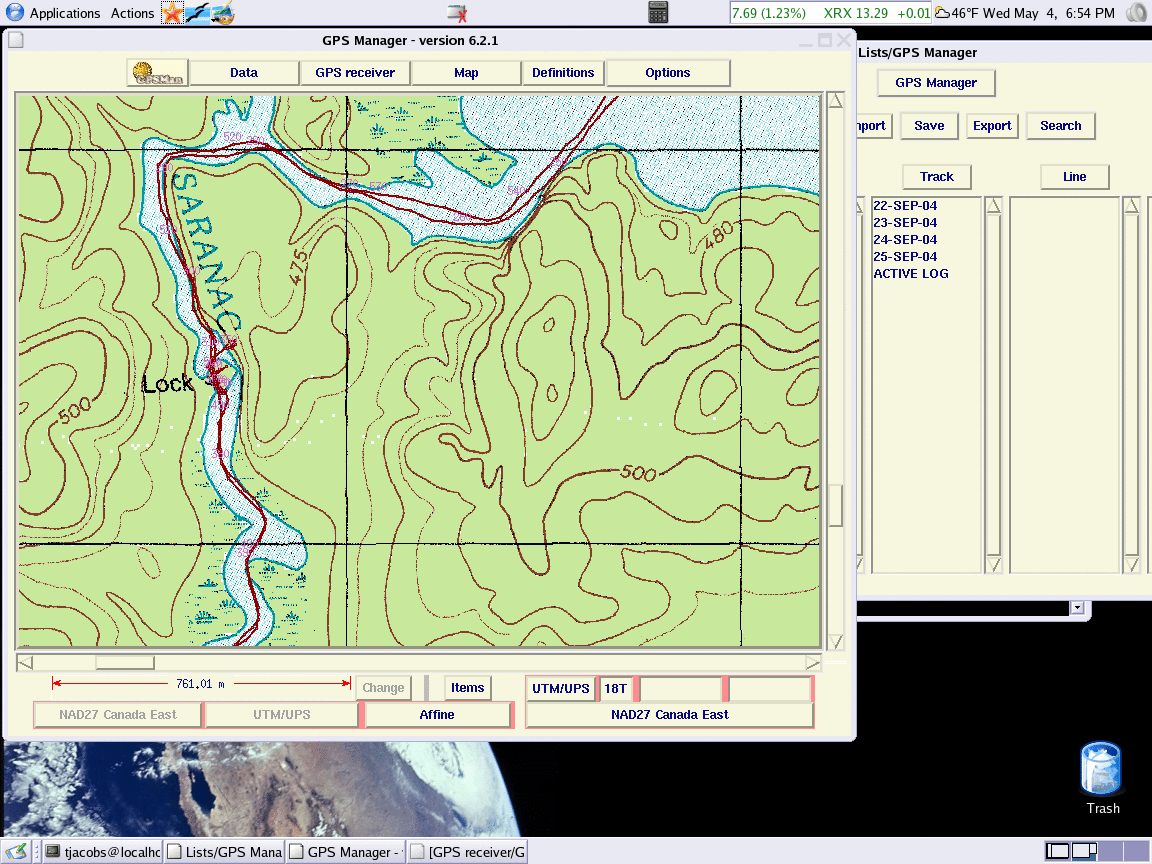Screen dimensions: 1152x864
Task: Click the star launcher icon in top panel
Action: [x=172, y=13]
